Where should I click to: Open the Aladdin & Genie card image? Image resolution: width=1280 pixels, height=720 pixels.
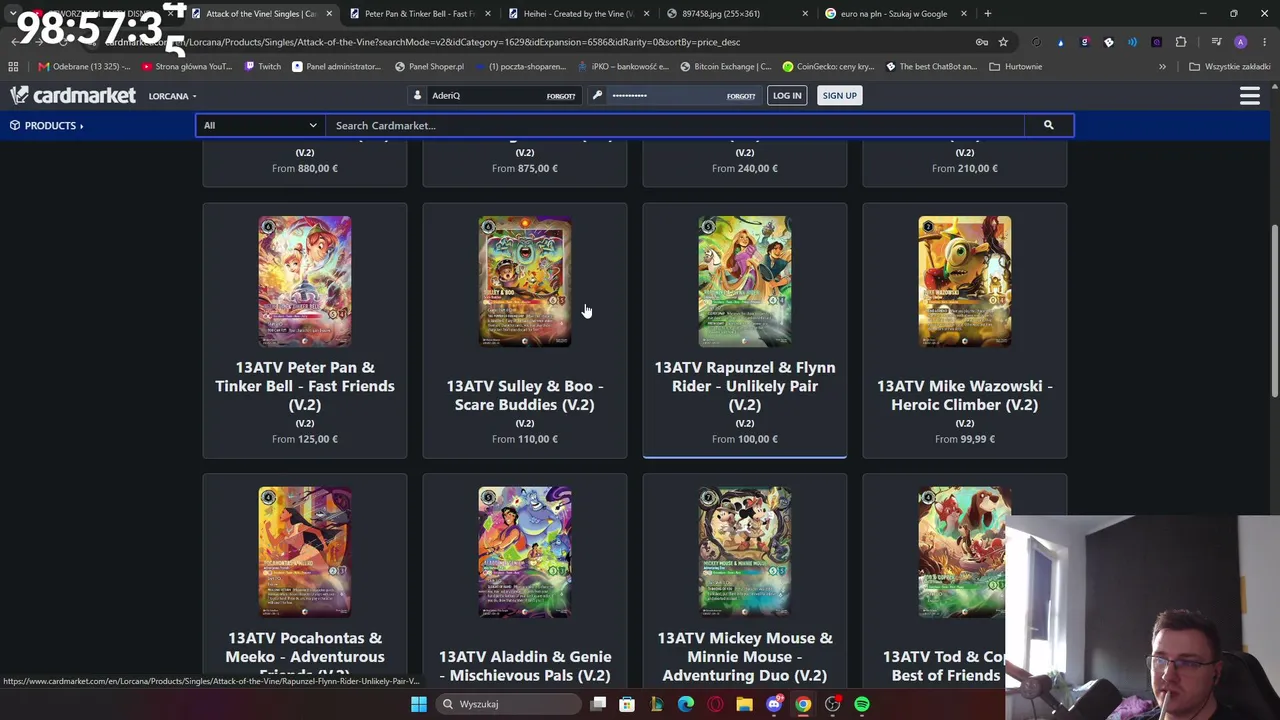click(525, 552)
